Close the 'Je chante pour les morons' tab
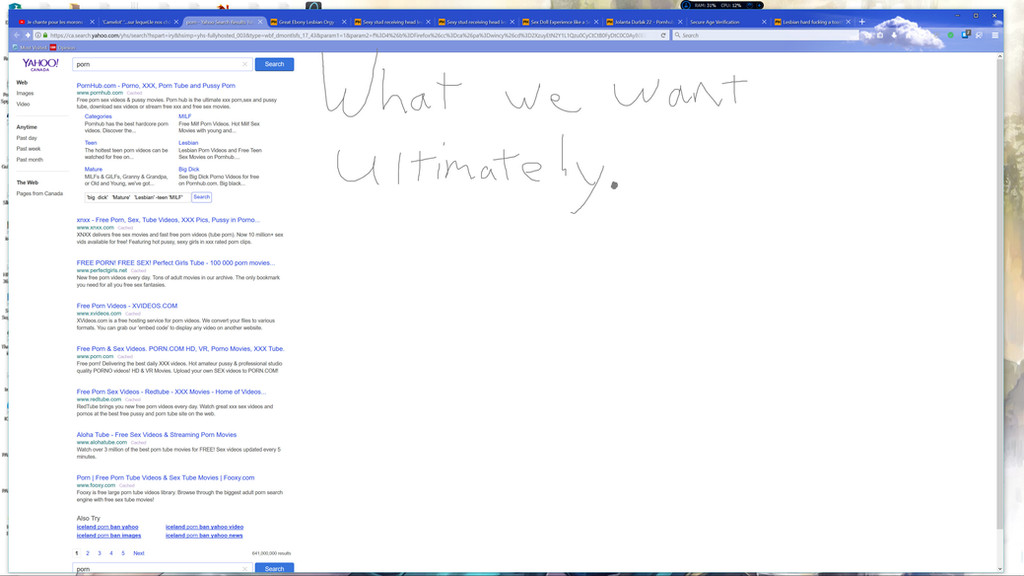The width and height of the screenshot is (1024, 576). [x=91, y=22]
